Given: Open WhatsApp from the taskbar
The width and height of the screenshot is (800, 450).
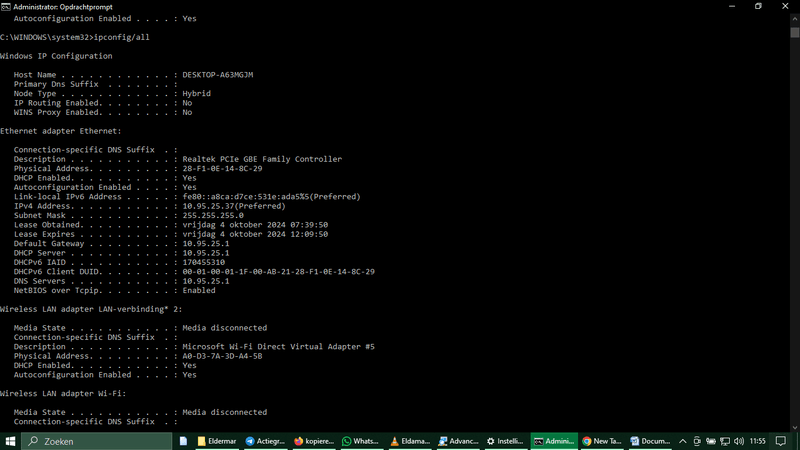Looking at the screenshot, I should [361, 441].
